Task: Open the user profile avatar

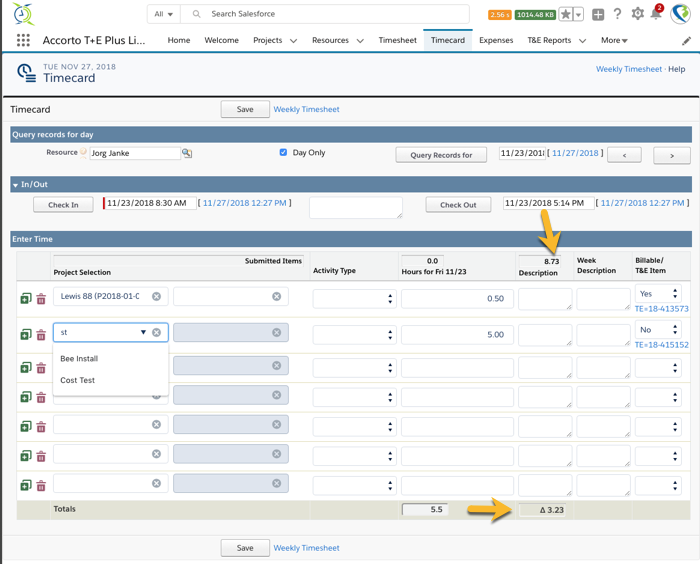Action: tap(680, 14)
